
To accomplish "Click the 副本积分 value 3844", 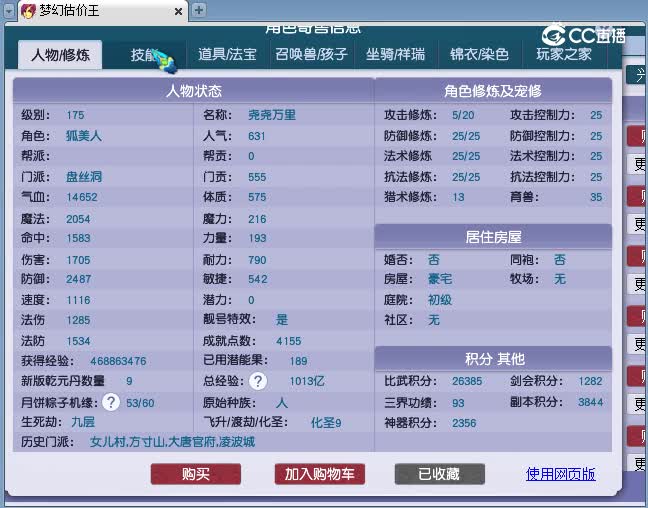I will pyautogui.click(x=591, y=402).
